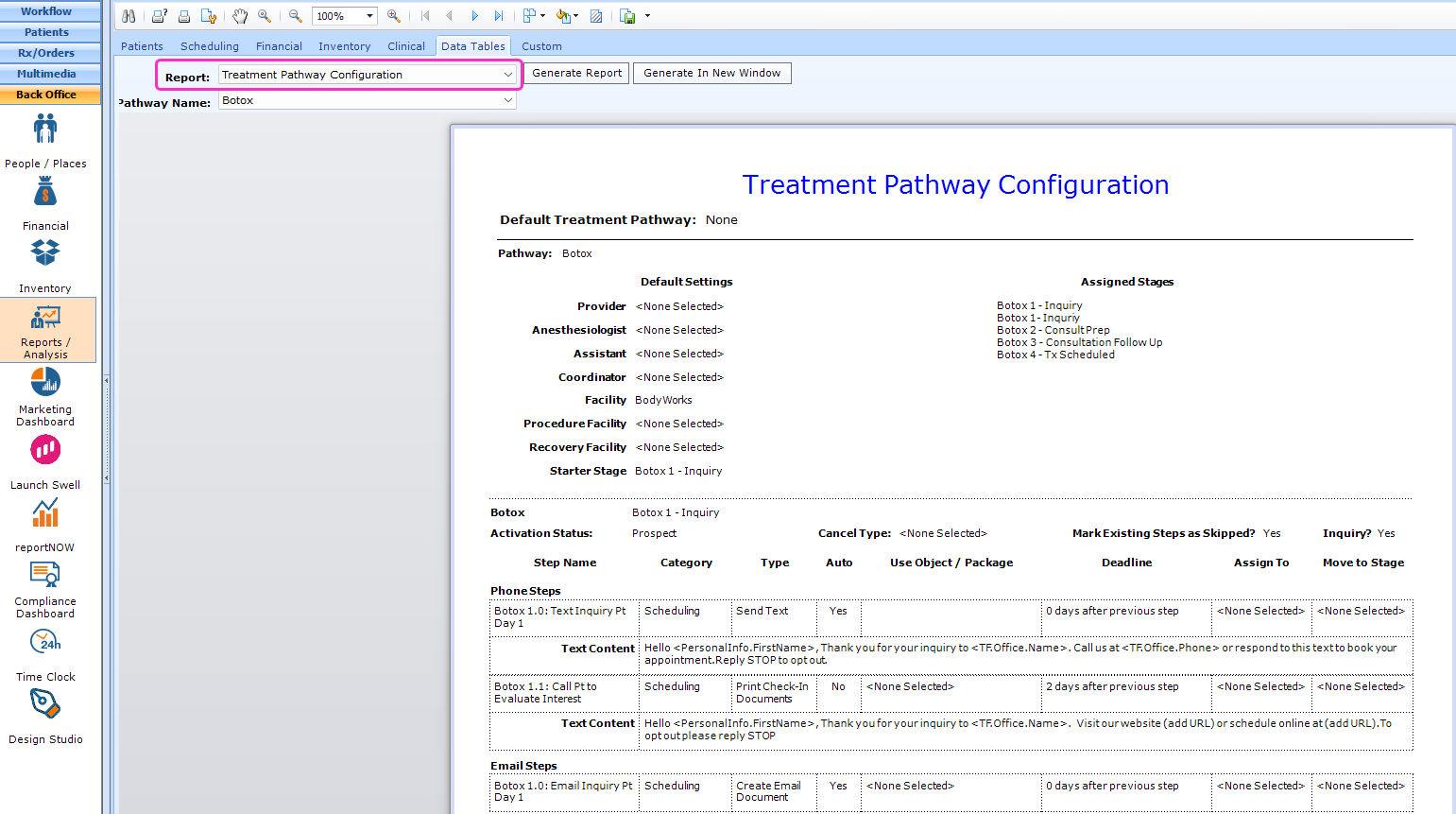Viewport: 1456px width, 814px height.
Task: Open the Marketing Dashboard
Action: [45, 391]
